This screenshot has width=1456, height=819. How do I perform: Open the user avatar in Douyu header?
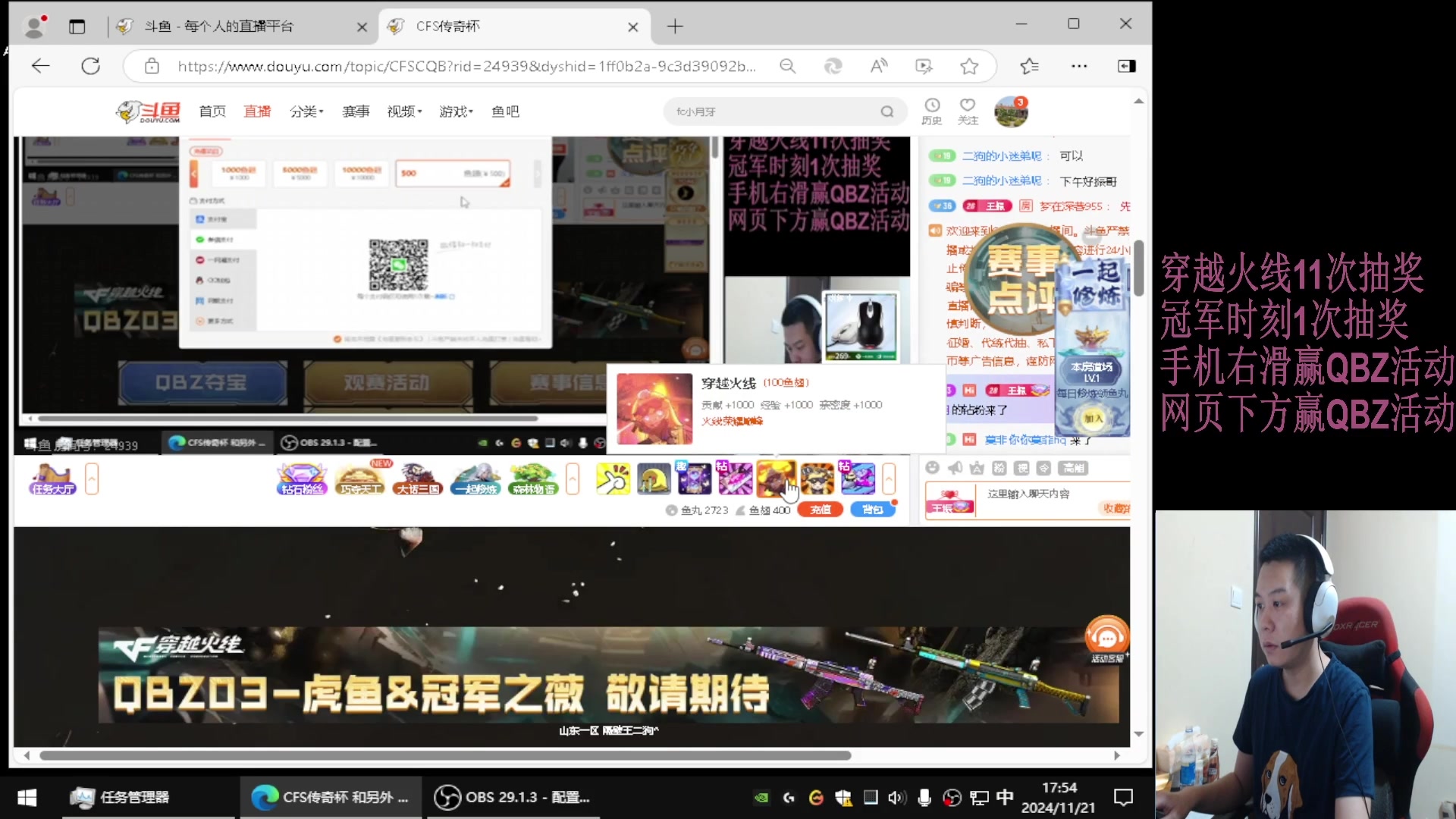(x=1011, y=112)
